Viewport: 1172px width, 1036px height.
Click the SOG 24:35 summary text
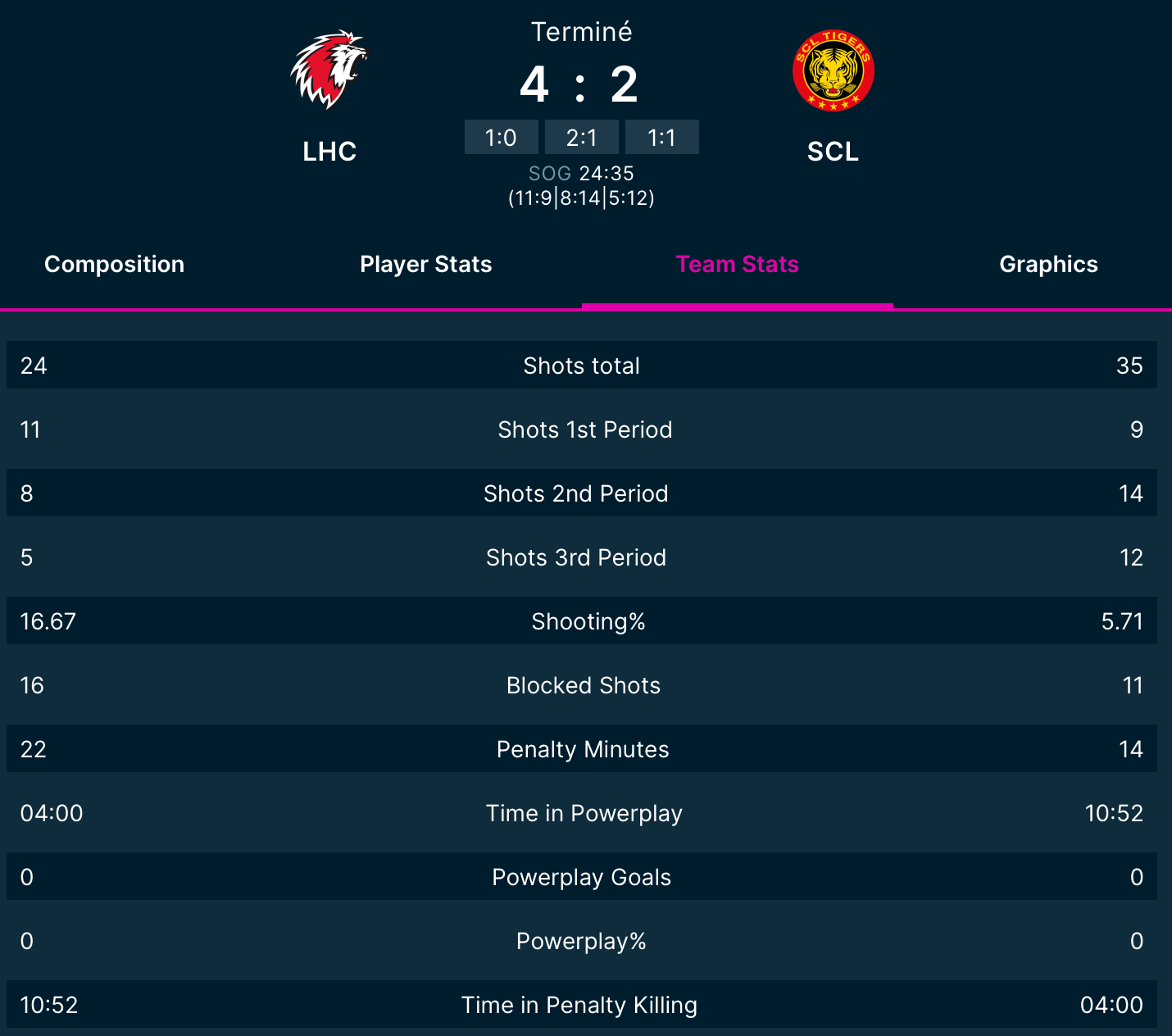pos(581,173)
